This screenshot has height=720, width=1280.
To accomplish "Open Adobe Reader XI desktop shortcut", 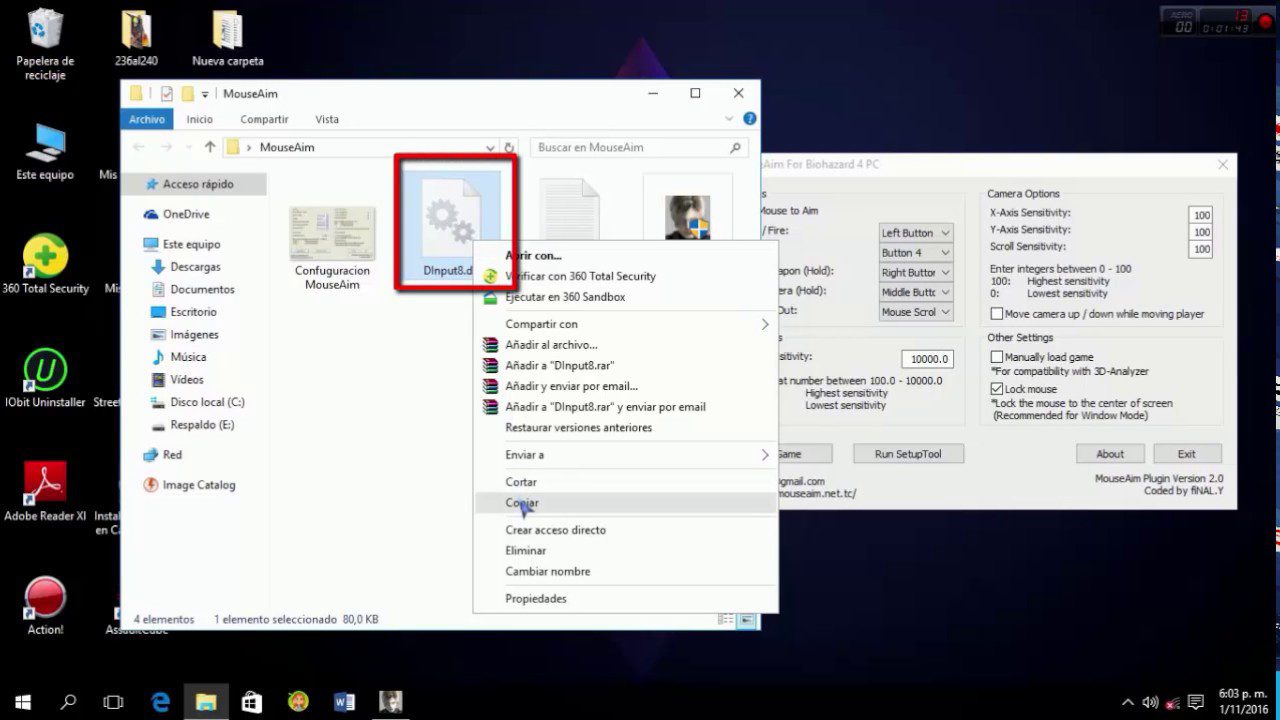I will [45, 492].
